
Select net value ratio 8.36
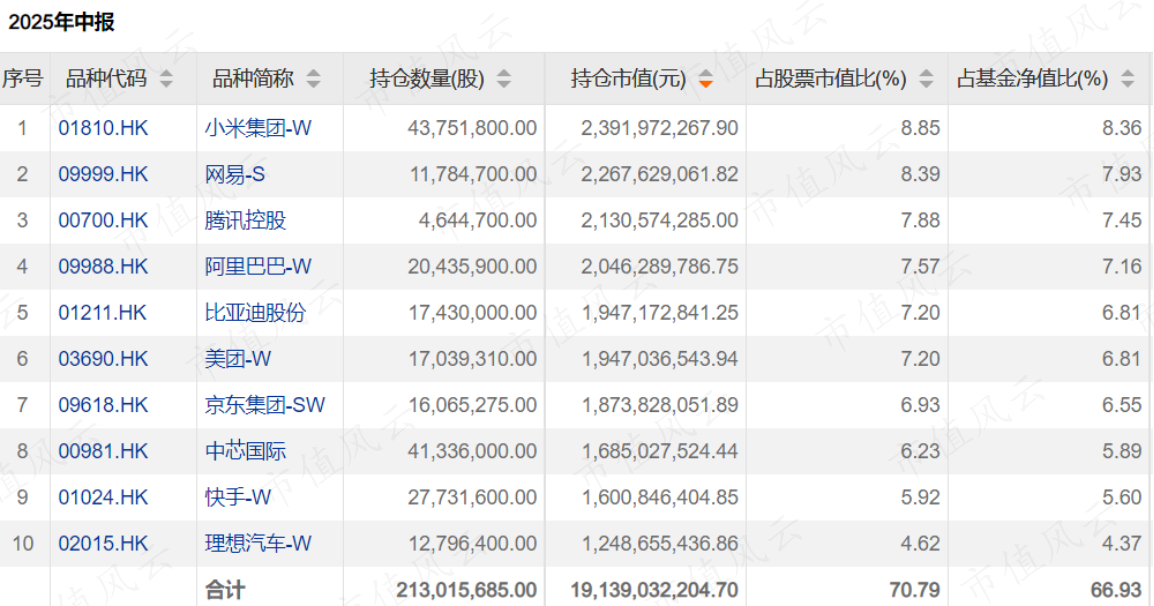click(1122, 128)
